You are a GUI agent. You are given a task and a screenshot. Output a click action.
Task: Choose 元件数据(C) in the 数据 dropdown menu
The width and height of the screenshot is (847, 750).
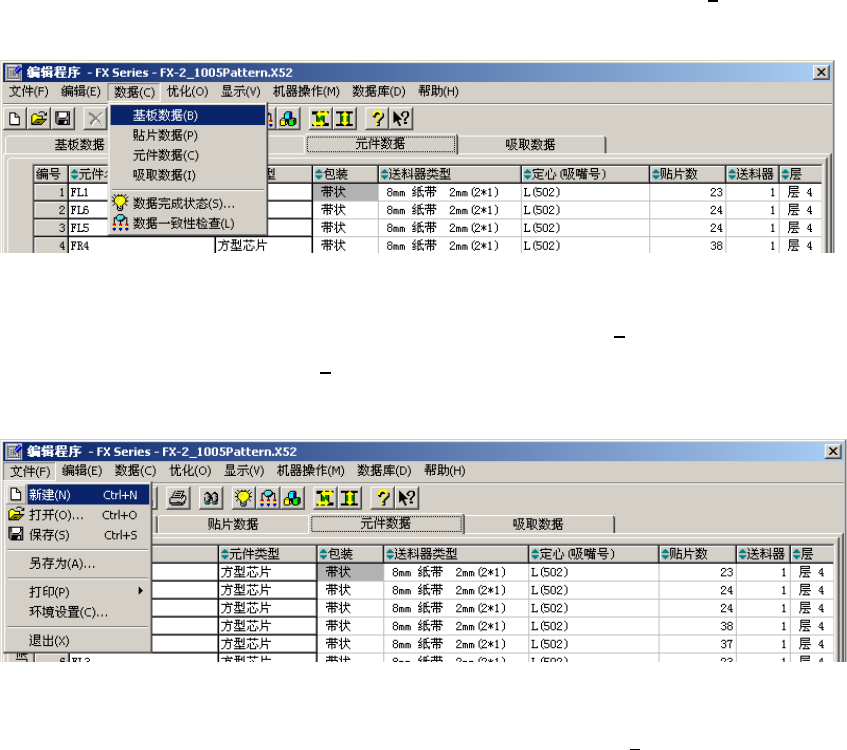(x=187, y=155)
